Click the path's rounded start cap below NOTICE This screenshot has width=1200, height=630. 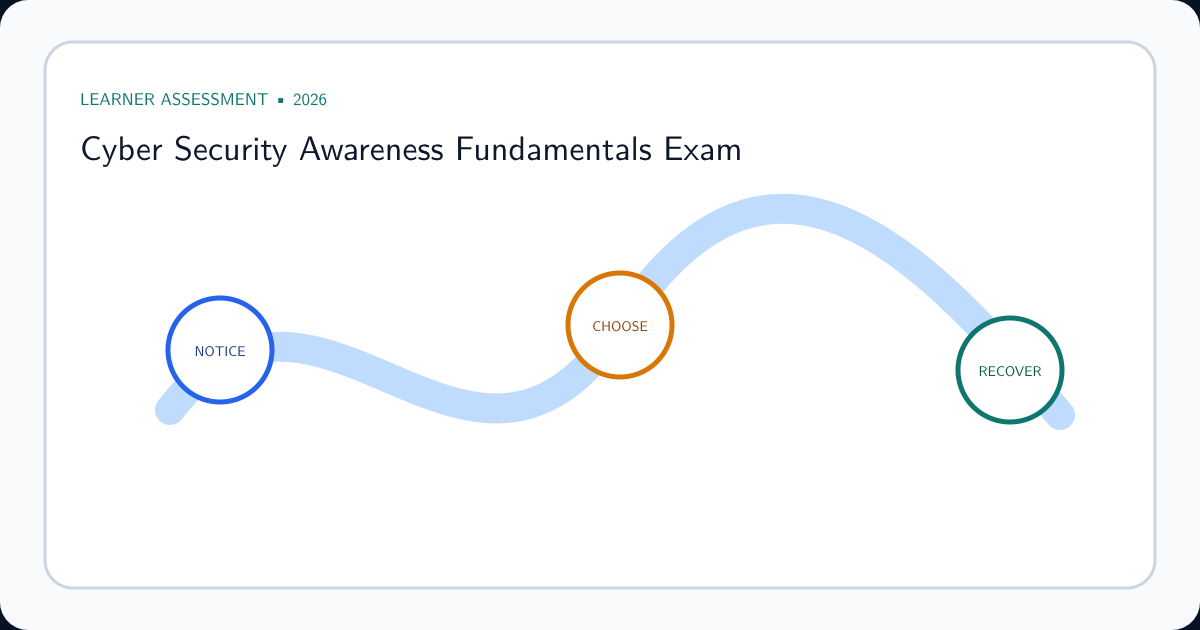[x=170, y=410]
